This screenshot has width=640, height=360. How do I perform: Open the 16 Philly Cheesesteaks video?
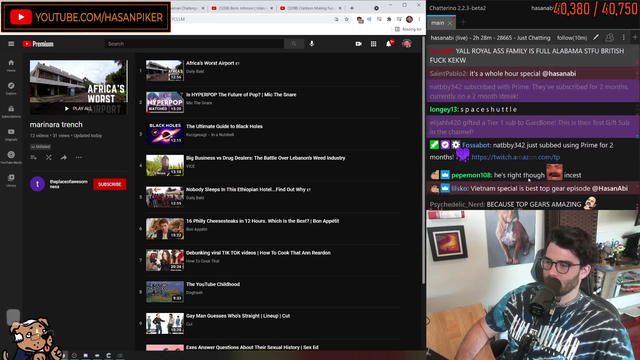(x=262, y=221)
